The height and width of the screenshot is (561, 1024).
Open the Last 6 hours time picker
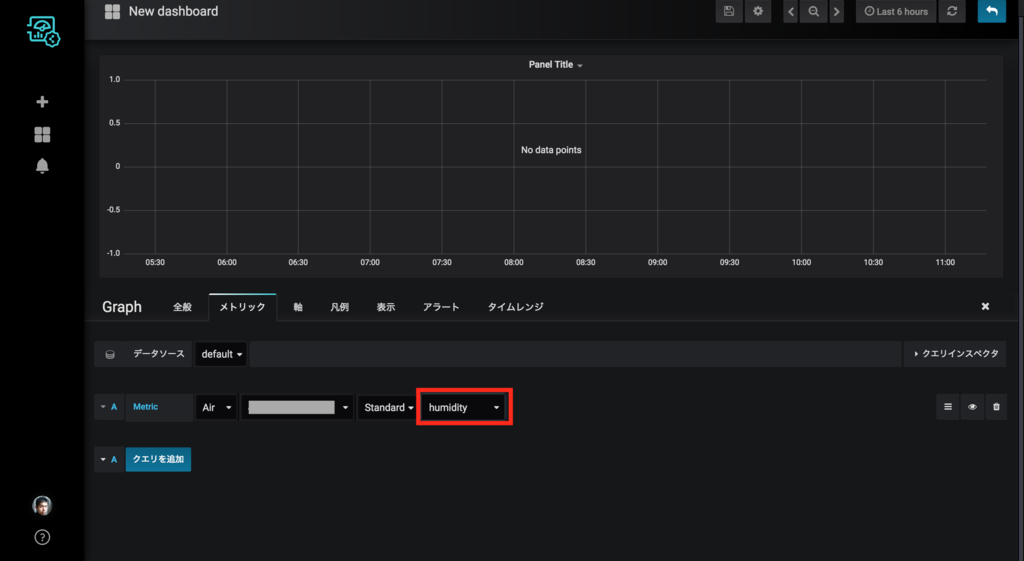[896, 11]
